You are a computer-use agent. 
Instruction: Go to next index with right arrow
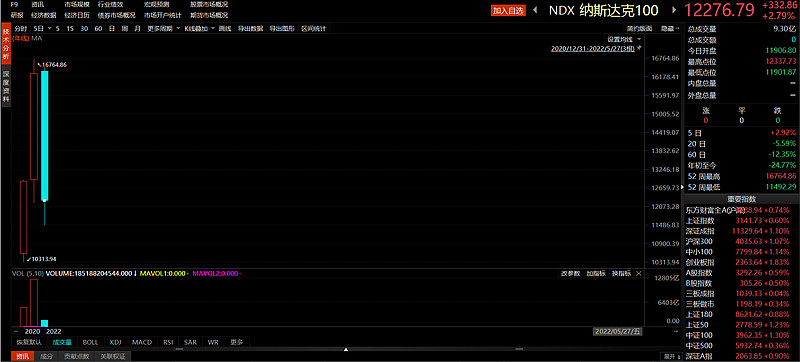pyautogui.click(x=674, y=10)
